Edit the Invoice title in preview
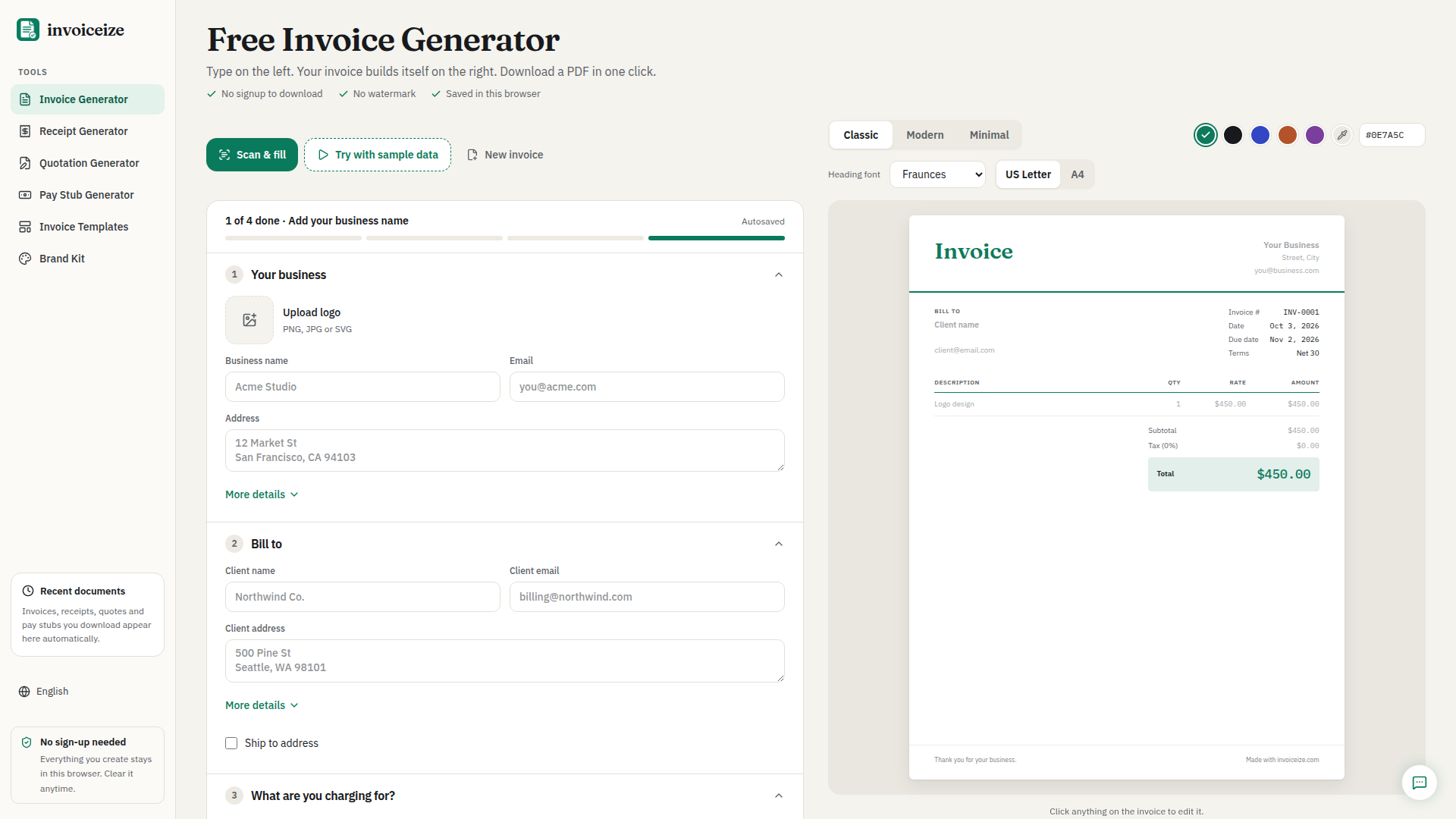 [974, 251]
